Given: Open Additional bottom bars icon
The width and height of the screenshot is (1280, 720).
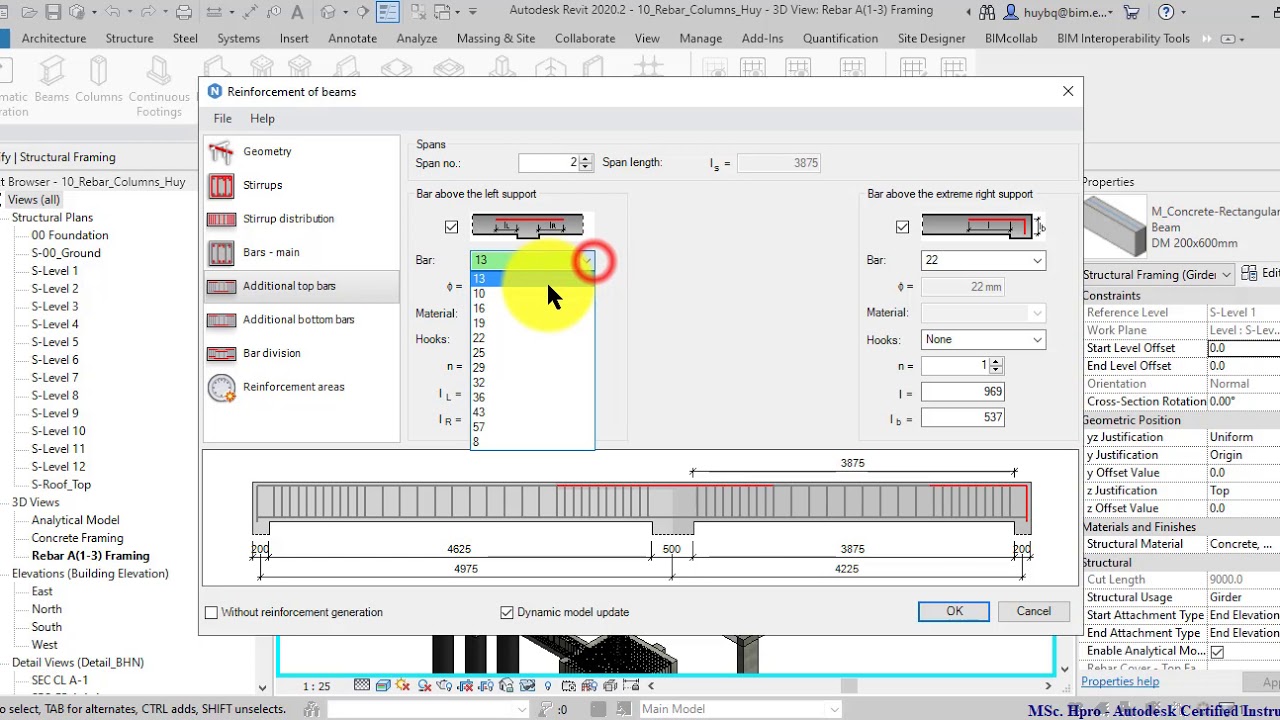Looking at the screenshot, I should 221,320.
